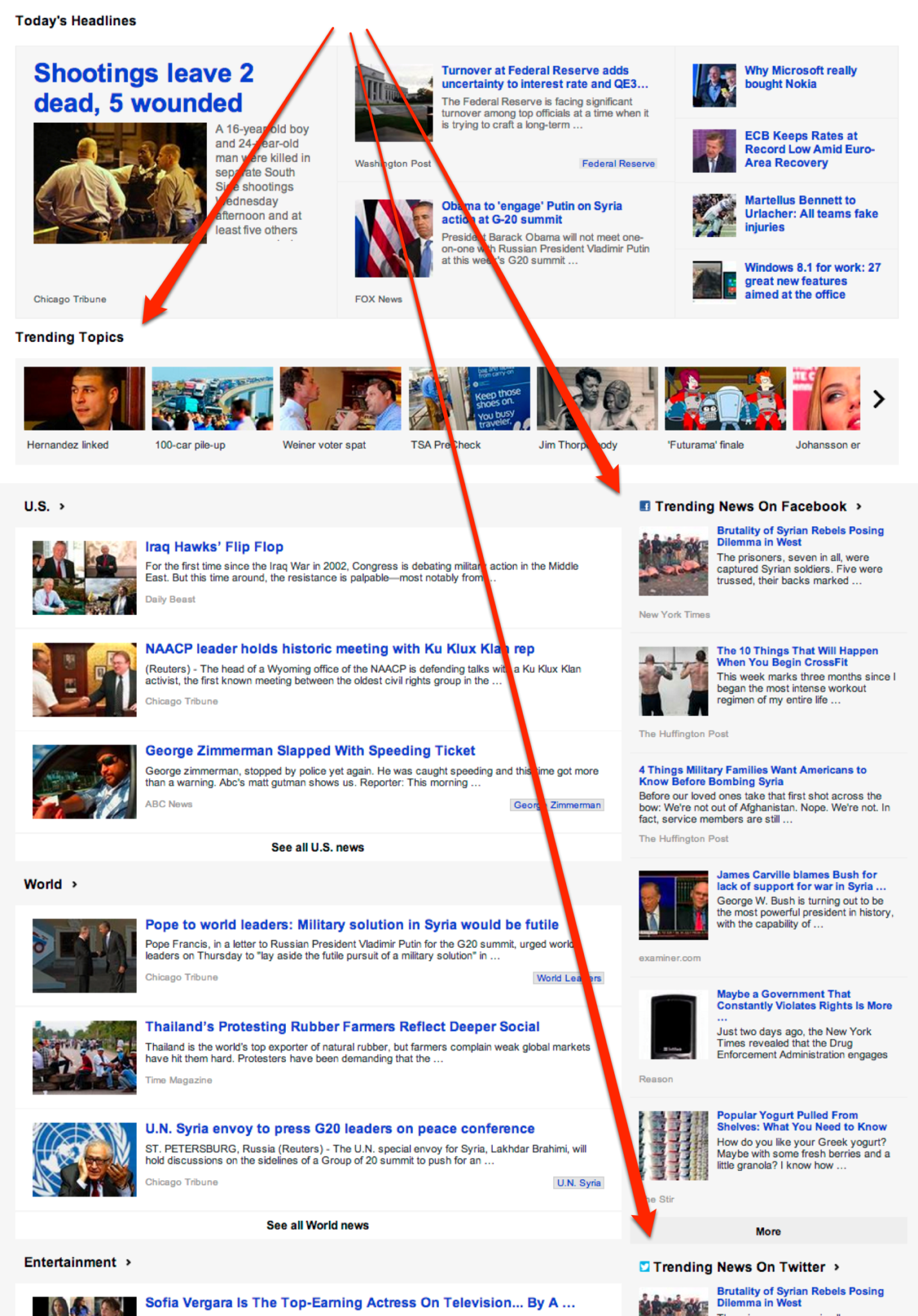The image size is (918, 1316).
Task: Click 'More' under Facebook trending news
Action: (x=768, y=1231)
